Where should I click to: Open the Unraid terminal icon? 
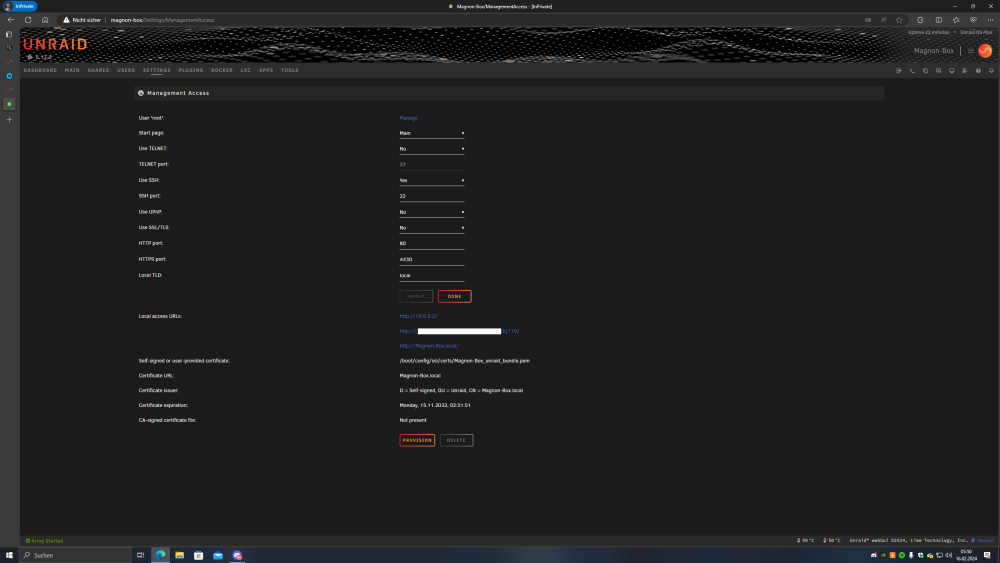912,71
